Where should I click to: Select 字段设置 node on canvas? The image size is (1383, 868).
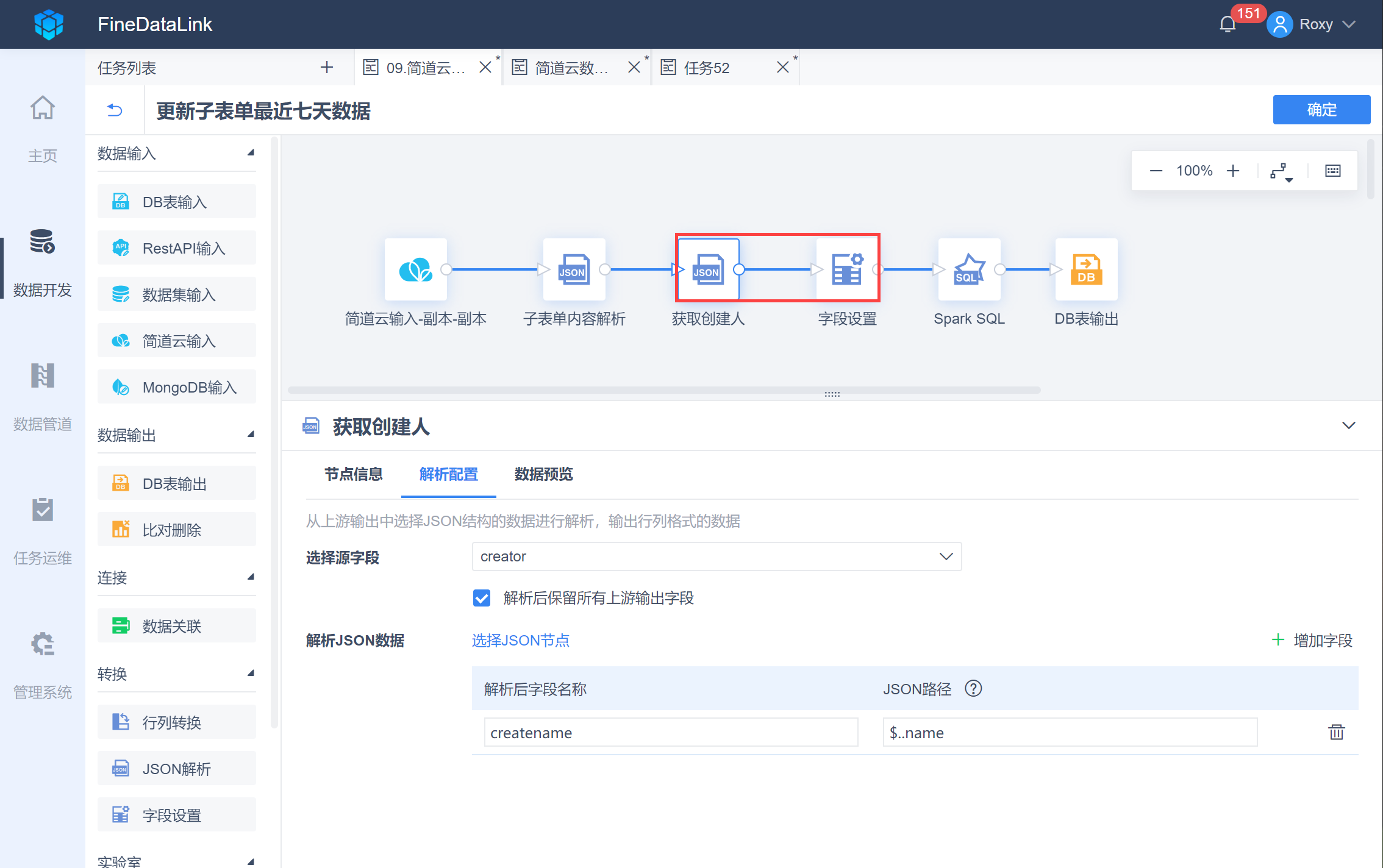(848, 269)
